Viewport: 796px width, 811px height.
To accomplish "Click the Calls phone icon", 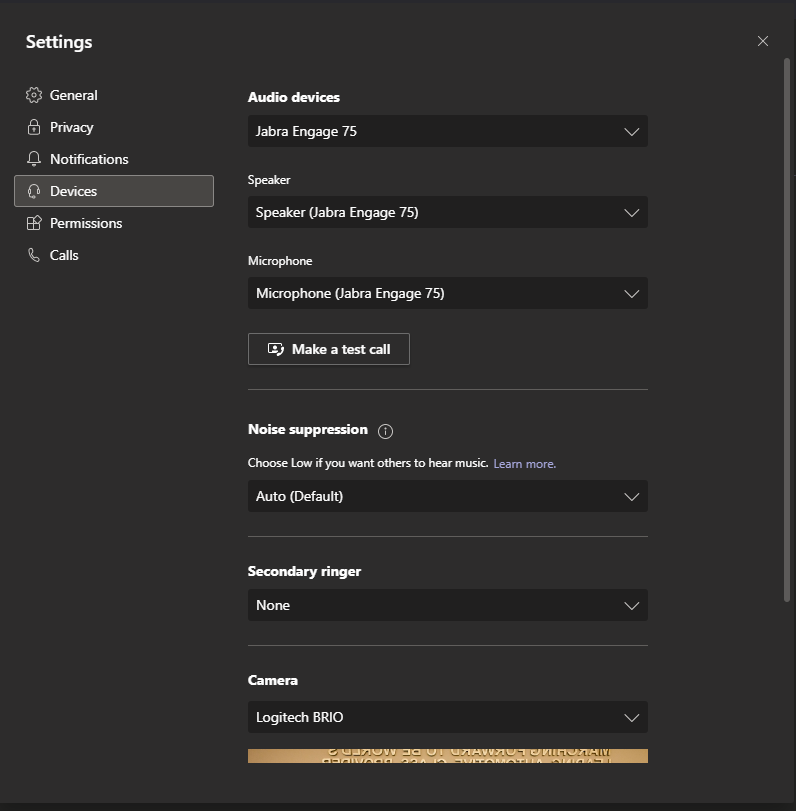I will click(x=34, y=255).
